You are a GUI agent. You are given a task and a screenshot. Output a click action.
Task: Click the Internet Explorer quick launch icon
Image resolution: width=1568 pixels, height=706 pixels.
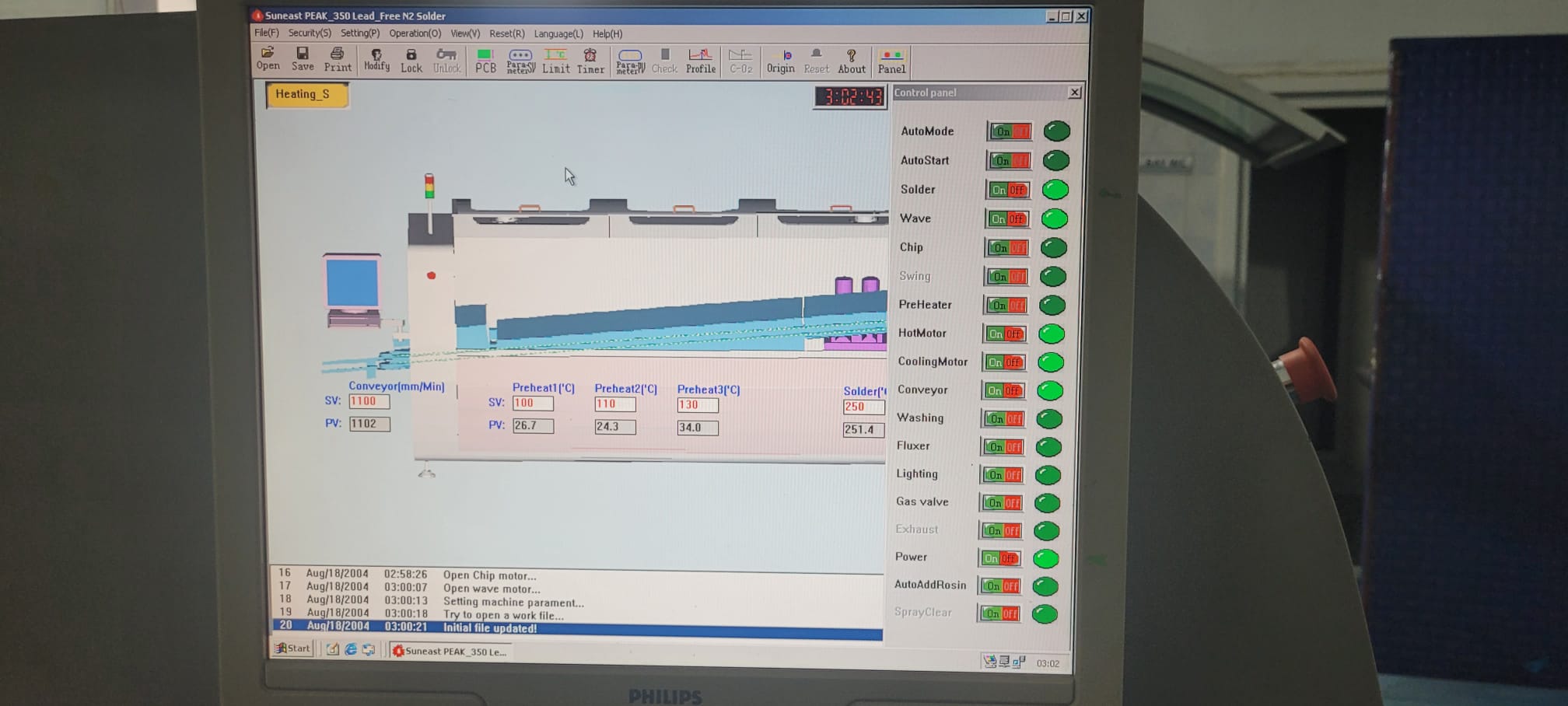tap(351, 649)
